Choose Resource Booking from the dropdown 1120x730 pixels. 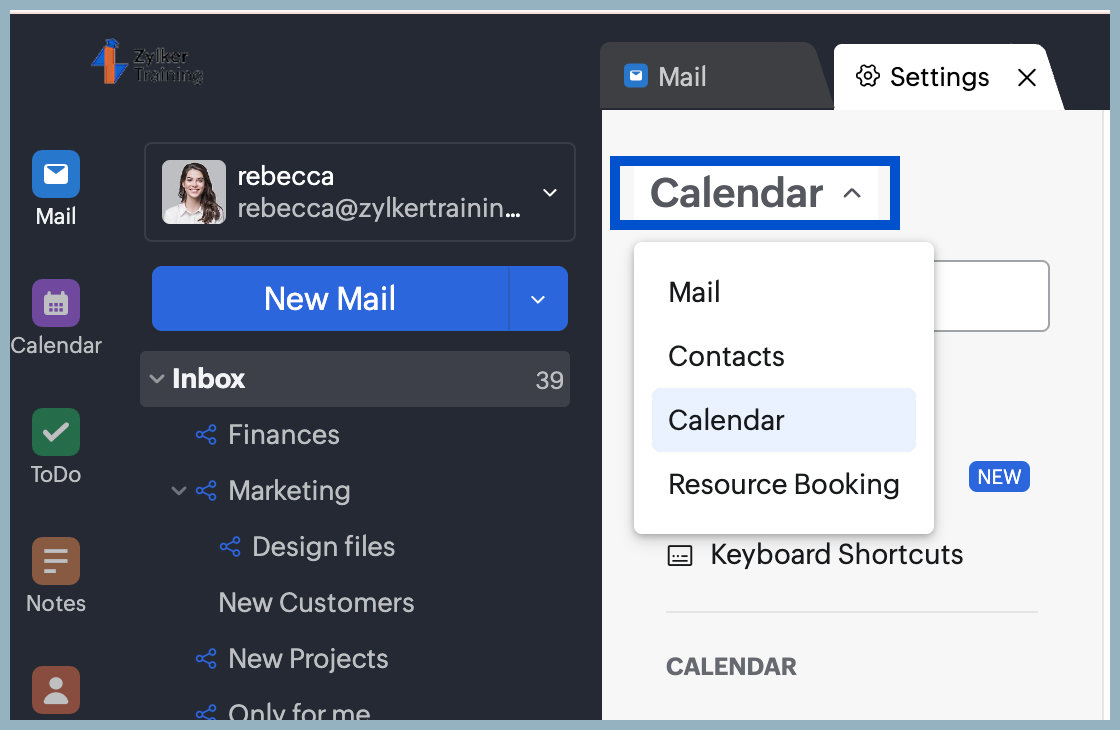pos(784,484)
